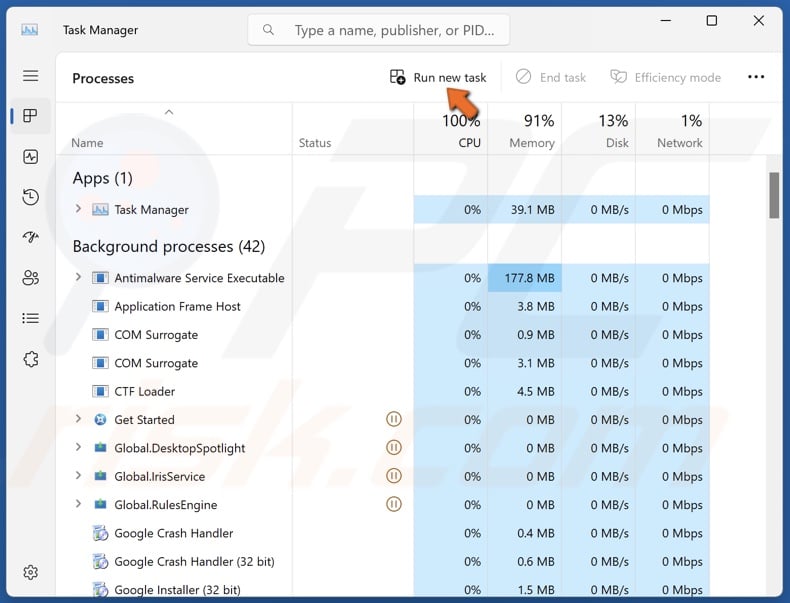
Task: Open the Startup apps sidebar icon
Action: tap(31, 237)
